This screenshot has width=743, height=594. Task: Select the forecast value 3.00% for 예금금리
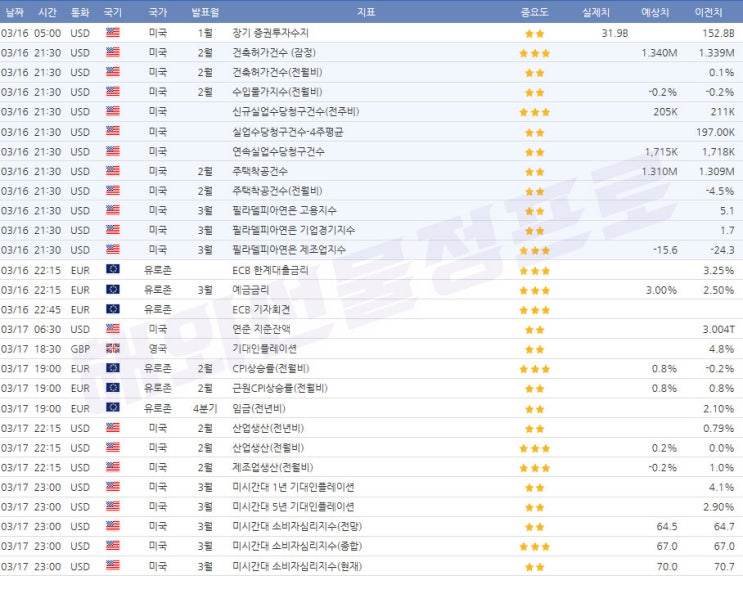[x=661, y=290]
